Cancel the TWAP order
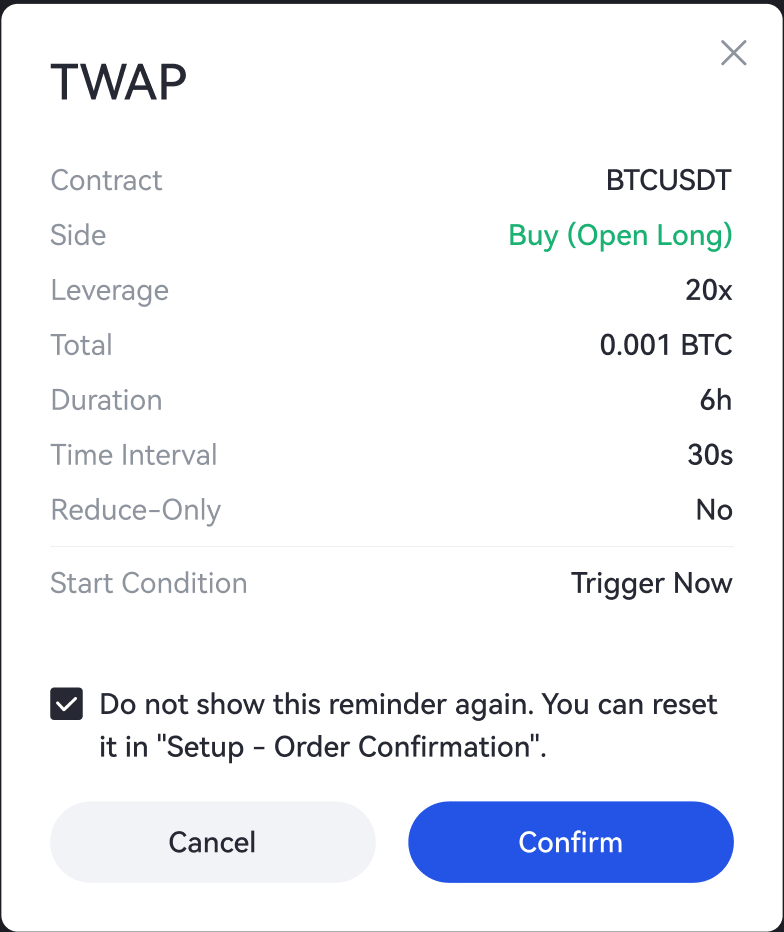Viewport: 784px width, 932px height. (212, 842)
